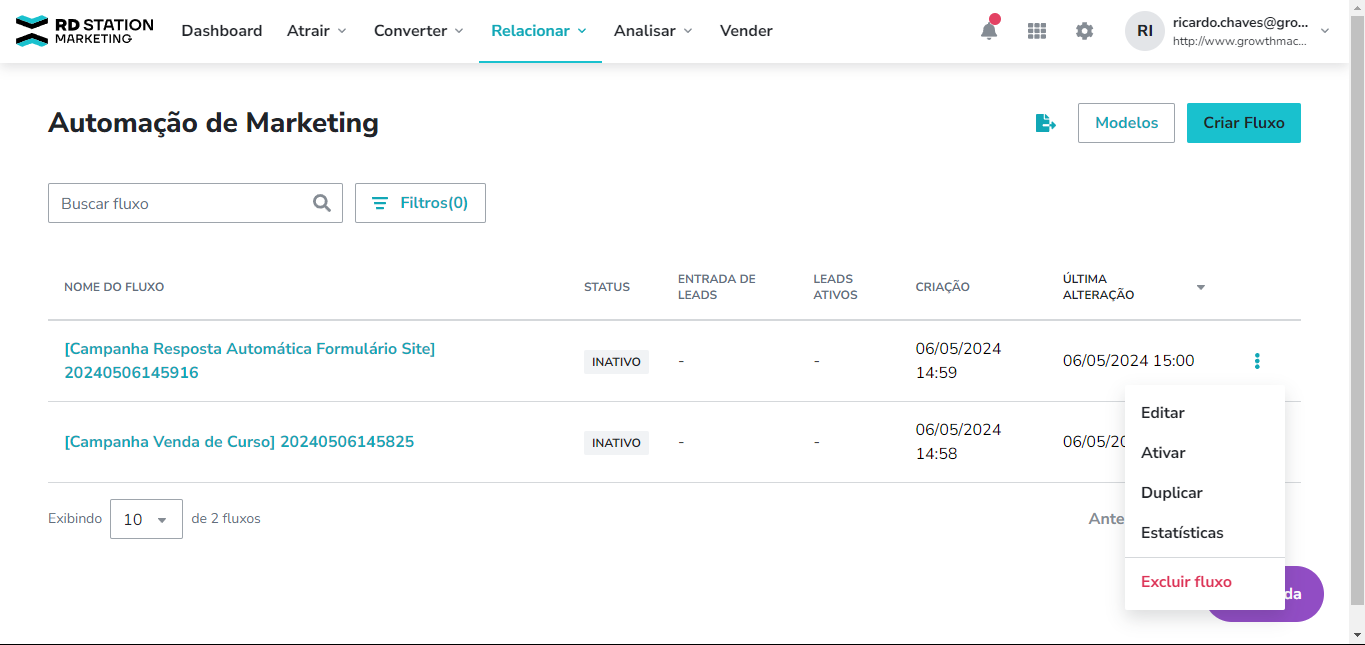Click the Modelos button

[x=1126, y=123]
